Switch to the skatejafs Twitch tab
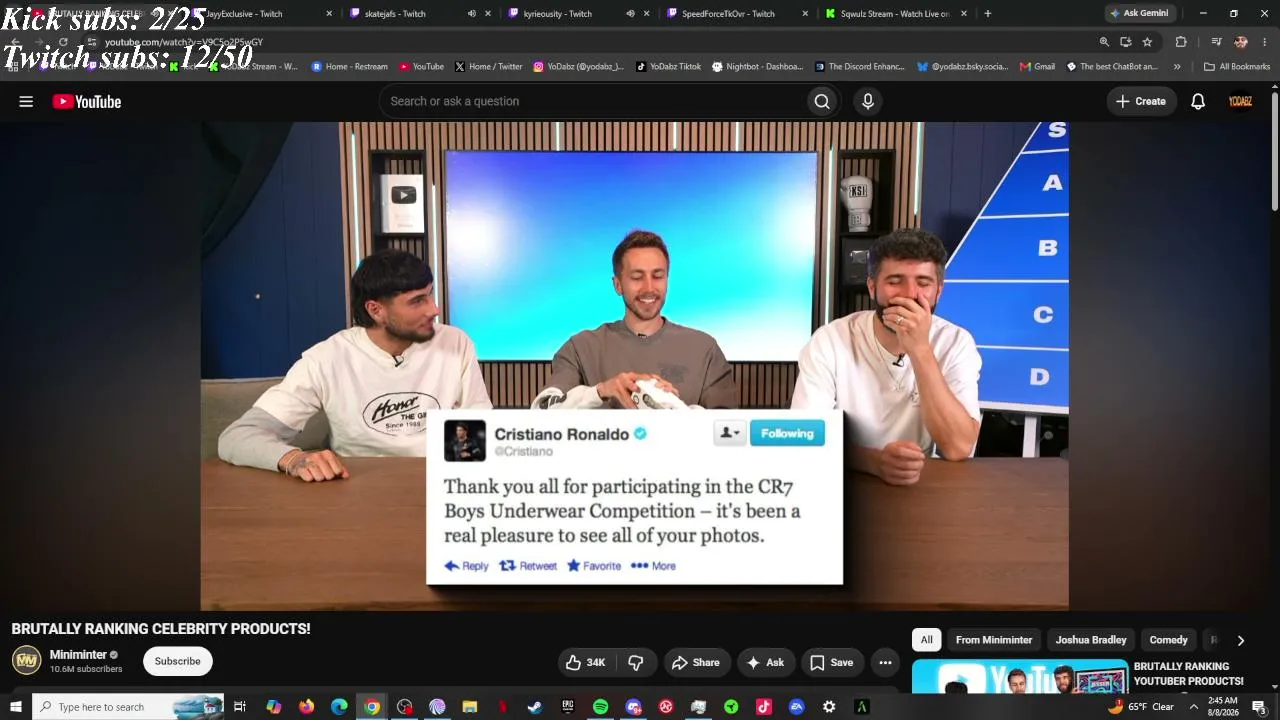The width and height of the screenshot is (1280, 720). [395, 14]
